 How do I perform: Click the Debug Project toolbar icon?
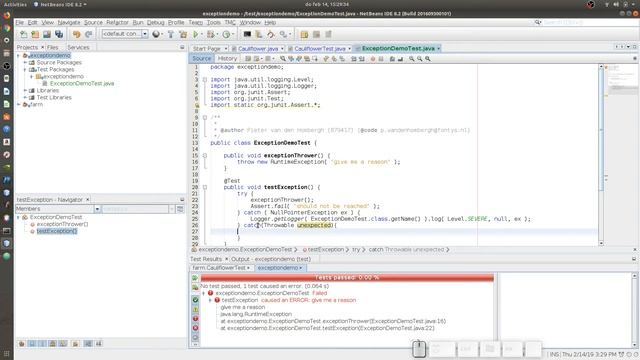point(210,34)
